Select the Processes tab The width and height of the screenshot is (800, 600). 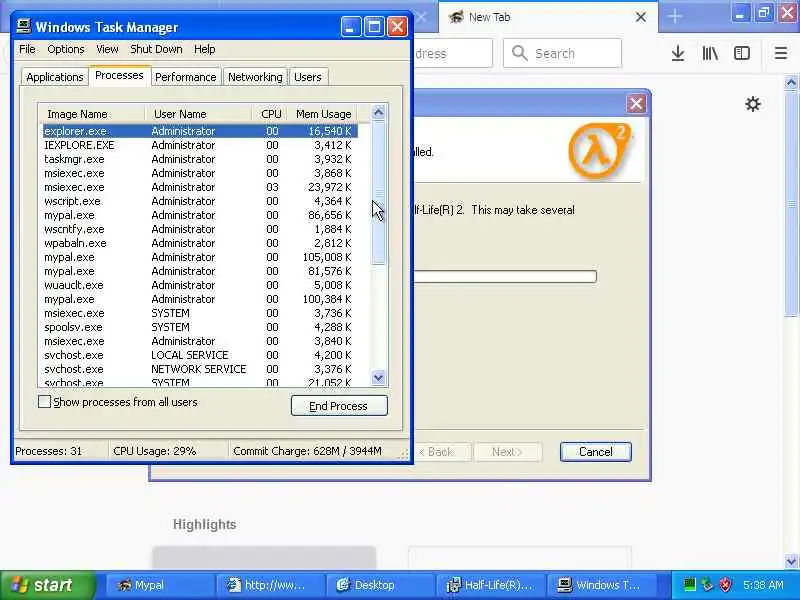pyautogui.click(x=119, y=76)
